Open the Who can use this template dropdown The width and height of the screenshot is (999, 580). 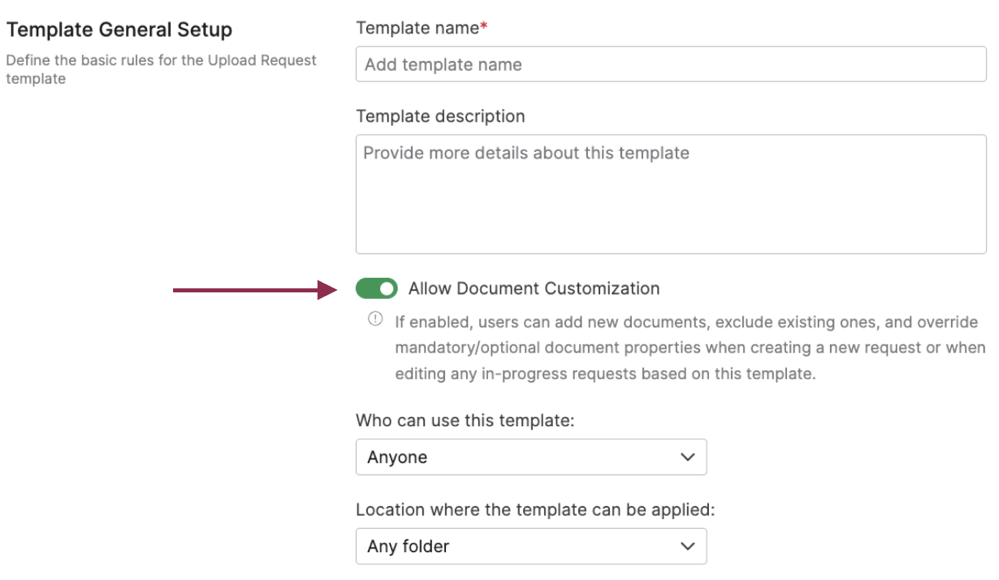[x=531, y=457]
